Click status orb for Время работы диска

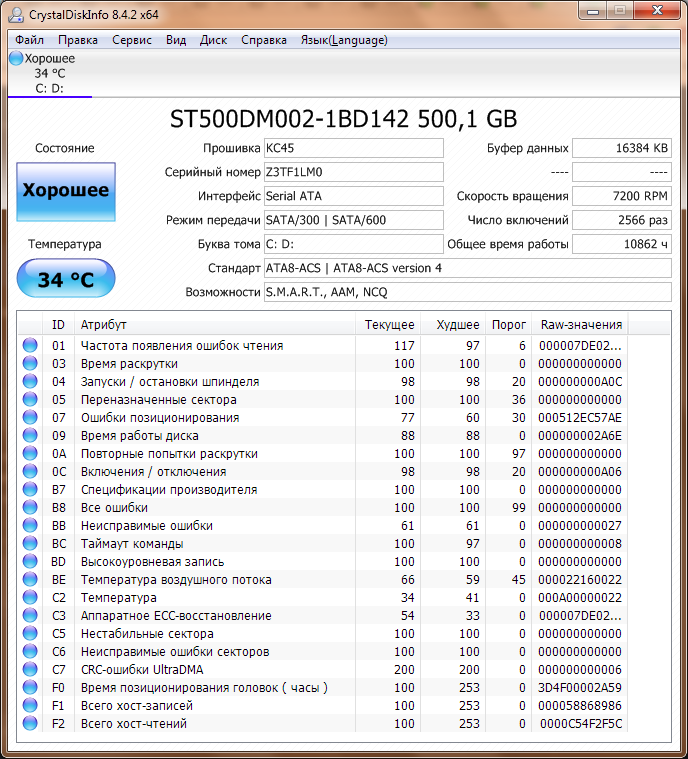(30, 435)
